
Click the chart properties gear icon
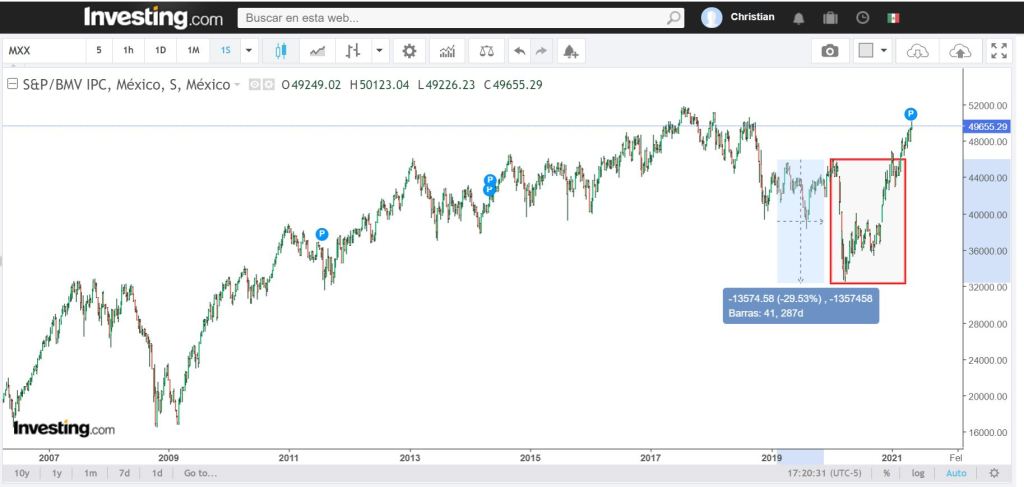coord(409,50)
